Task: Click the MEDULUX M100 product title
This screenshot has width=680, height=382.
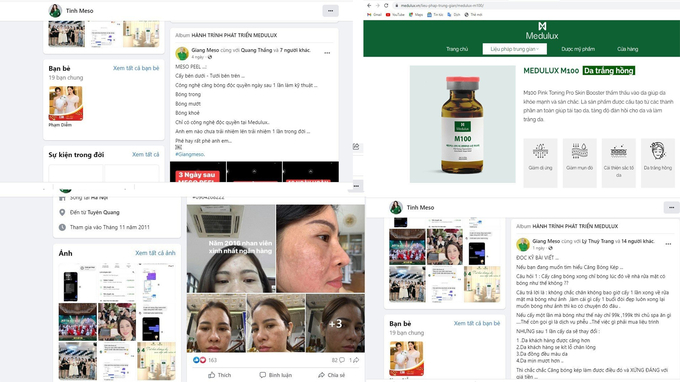Action: (x=551, y=71)
